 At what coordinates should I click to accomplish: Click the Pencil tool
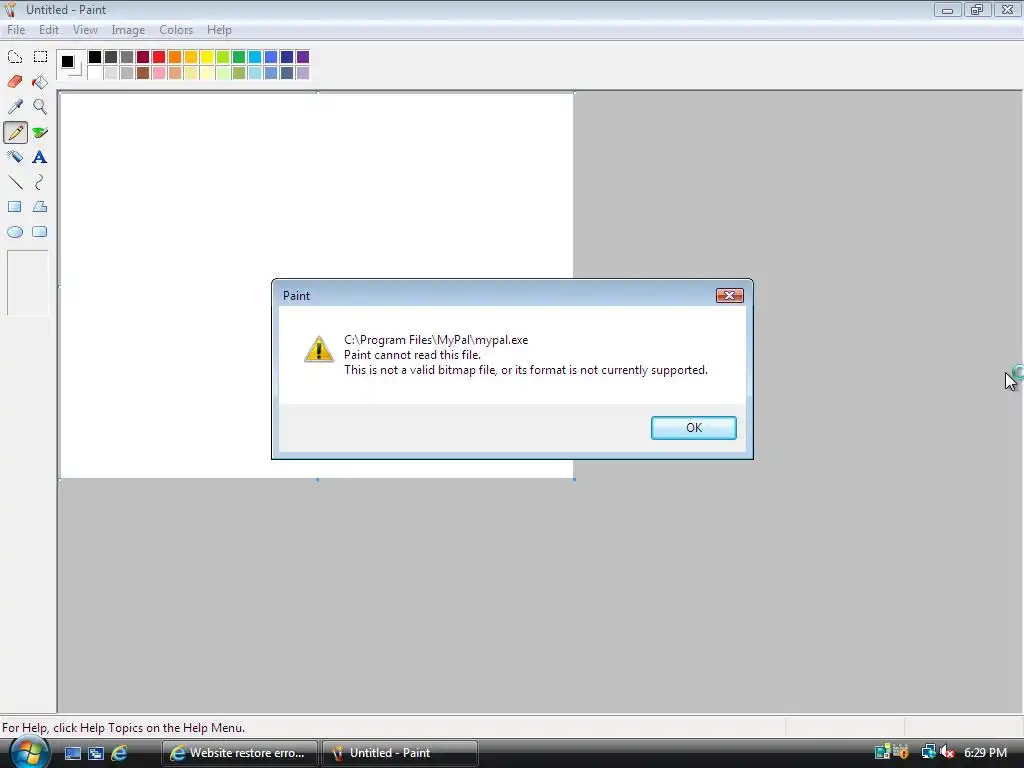coord(15,133)
